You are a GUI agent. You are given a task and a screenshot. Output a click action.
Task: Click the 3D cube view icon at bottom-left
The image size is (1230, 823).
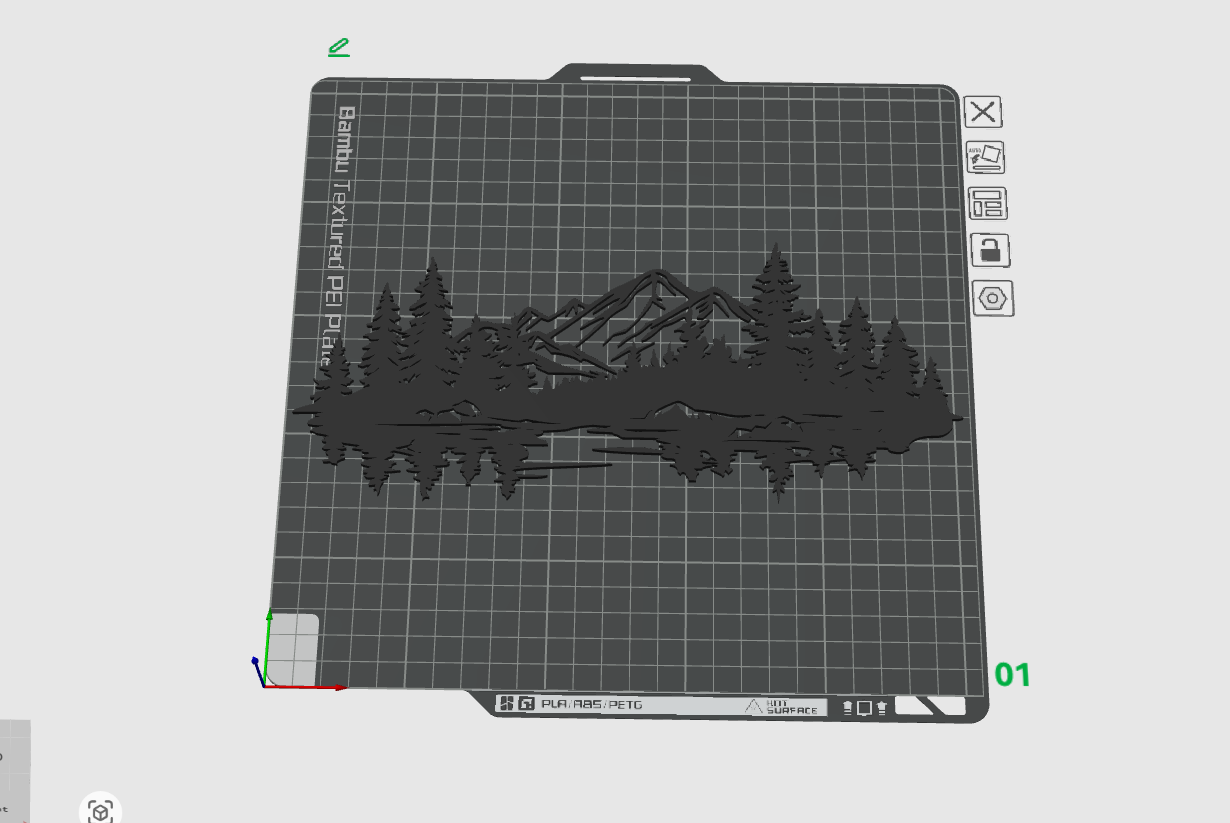click(101, 809)
